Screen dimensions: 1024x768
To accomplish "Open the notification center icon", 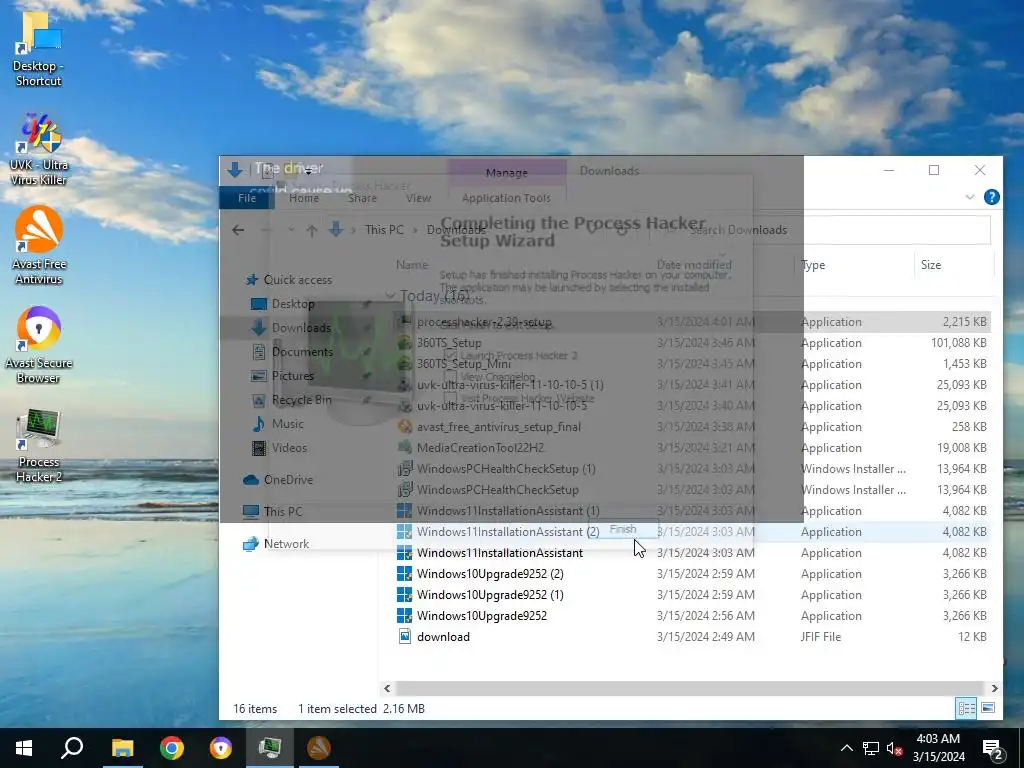I will pos(993,748).
